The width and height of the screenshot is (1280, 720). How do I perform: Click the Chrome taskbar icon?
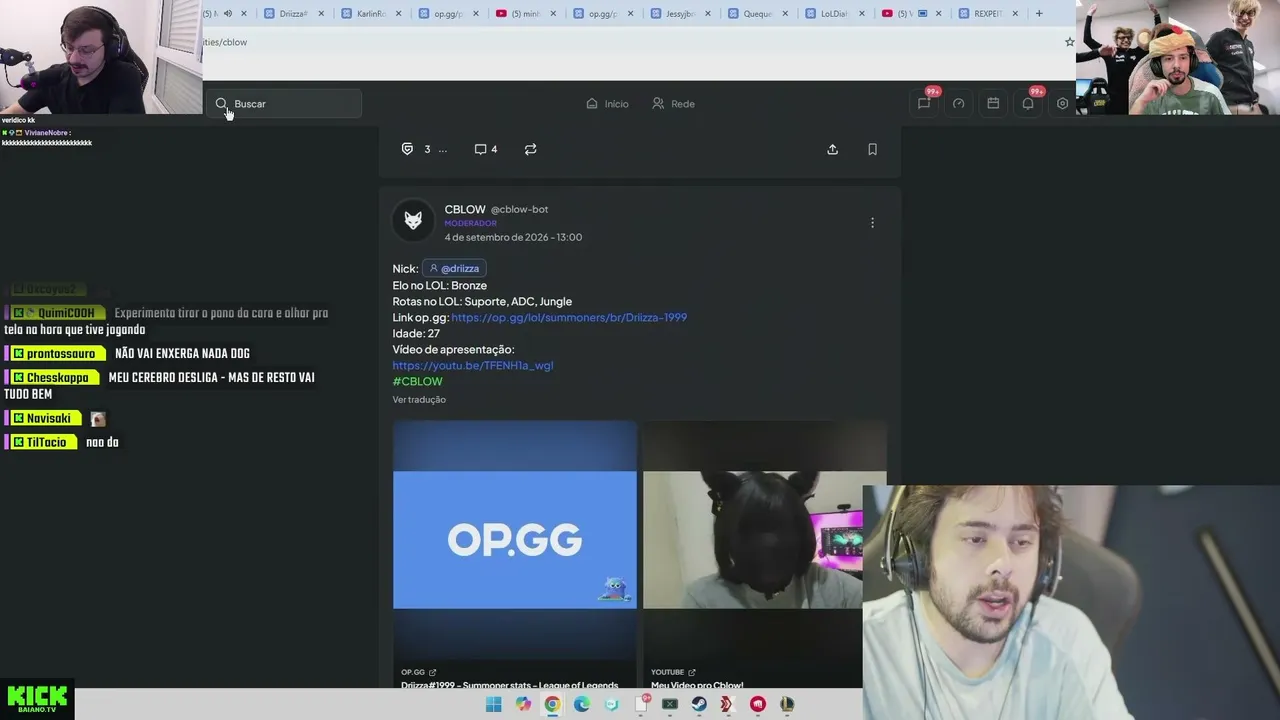click(552, 704)
